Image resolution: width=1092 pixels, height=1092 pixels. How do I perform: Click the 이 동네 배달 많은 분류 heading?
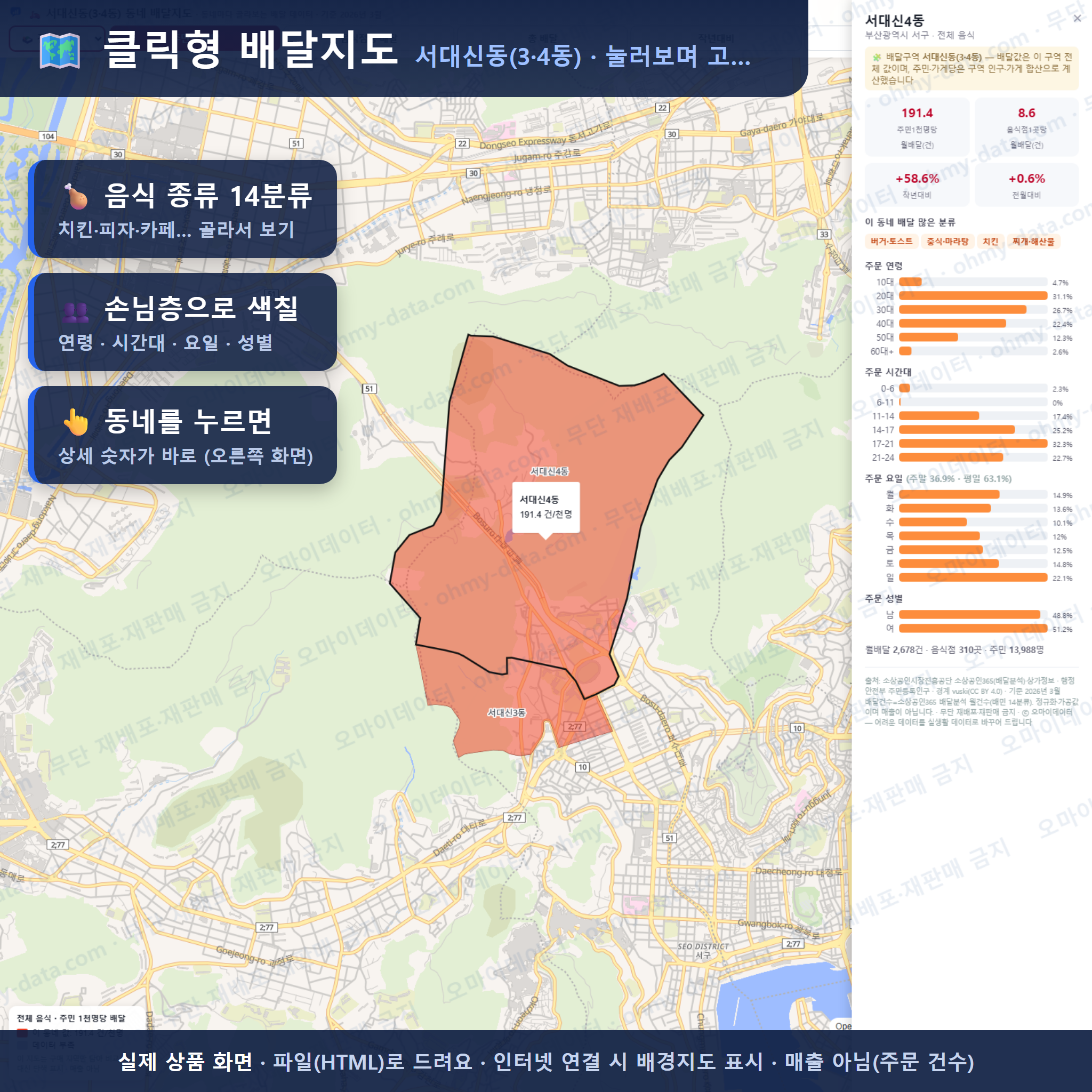coord(910,222)
